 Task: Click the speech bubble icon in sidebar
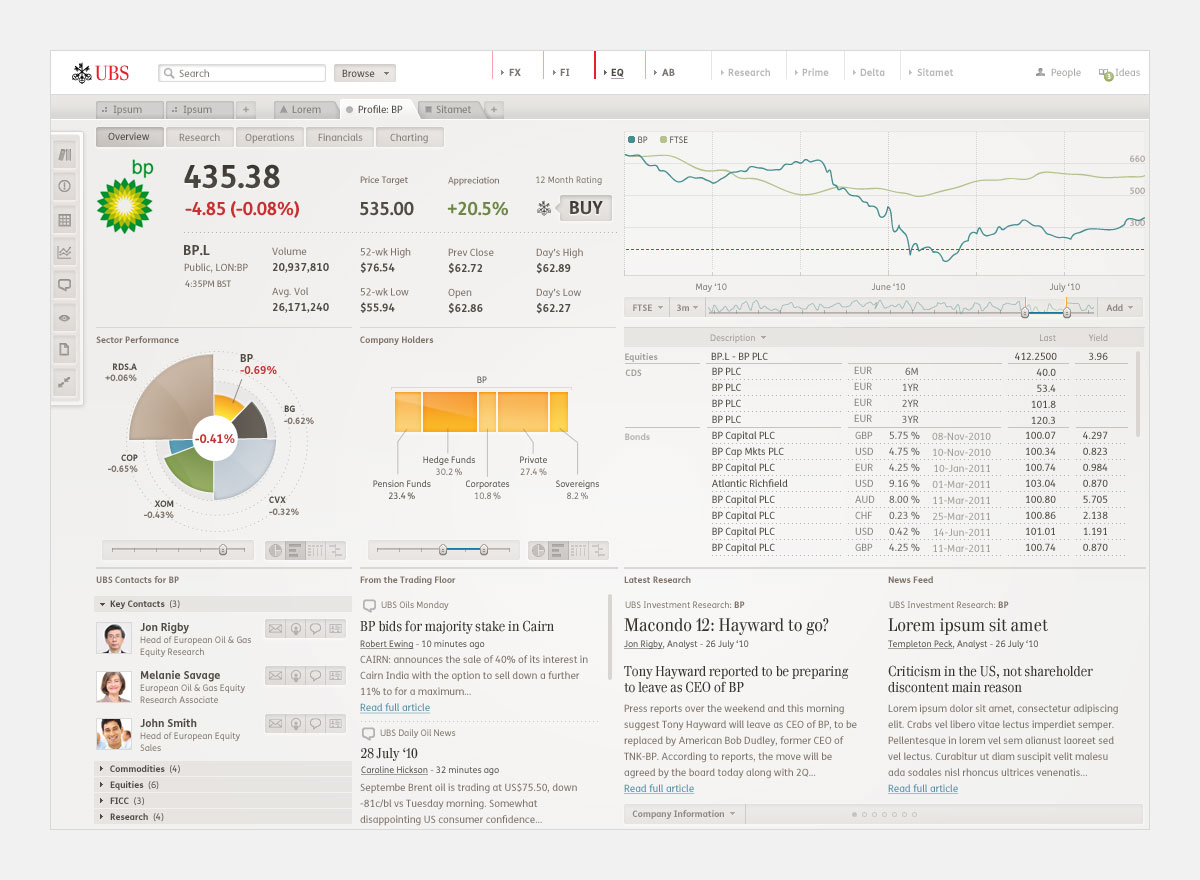point(66,285)
